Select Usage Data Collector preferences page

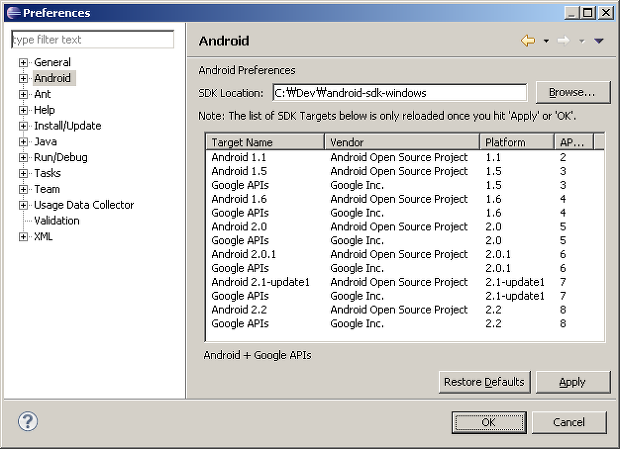point(84,205)
